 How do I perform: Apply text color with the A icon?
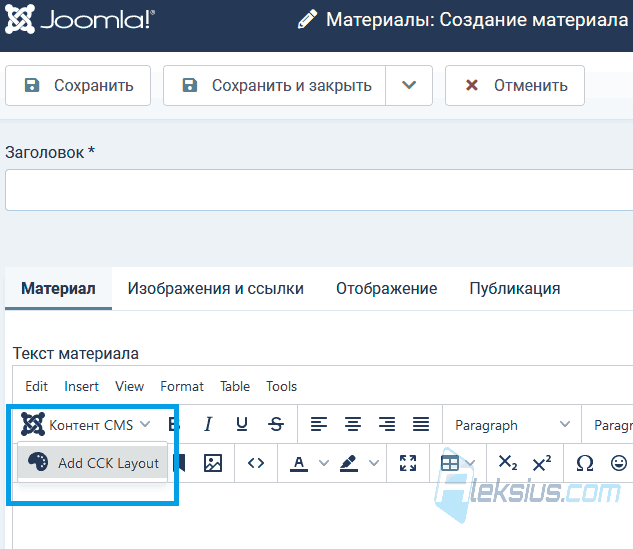pyautogui.click(x=299, y=463)
